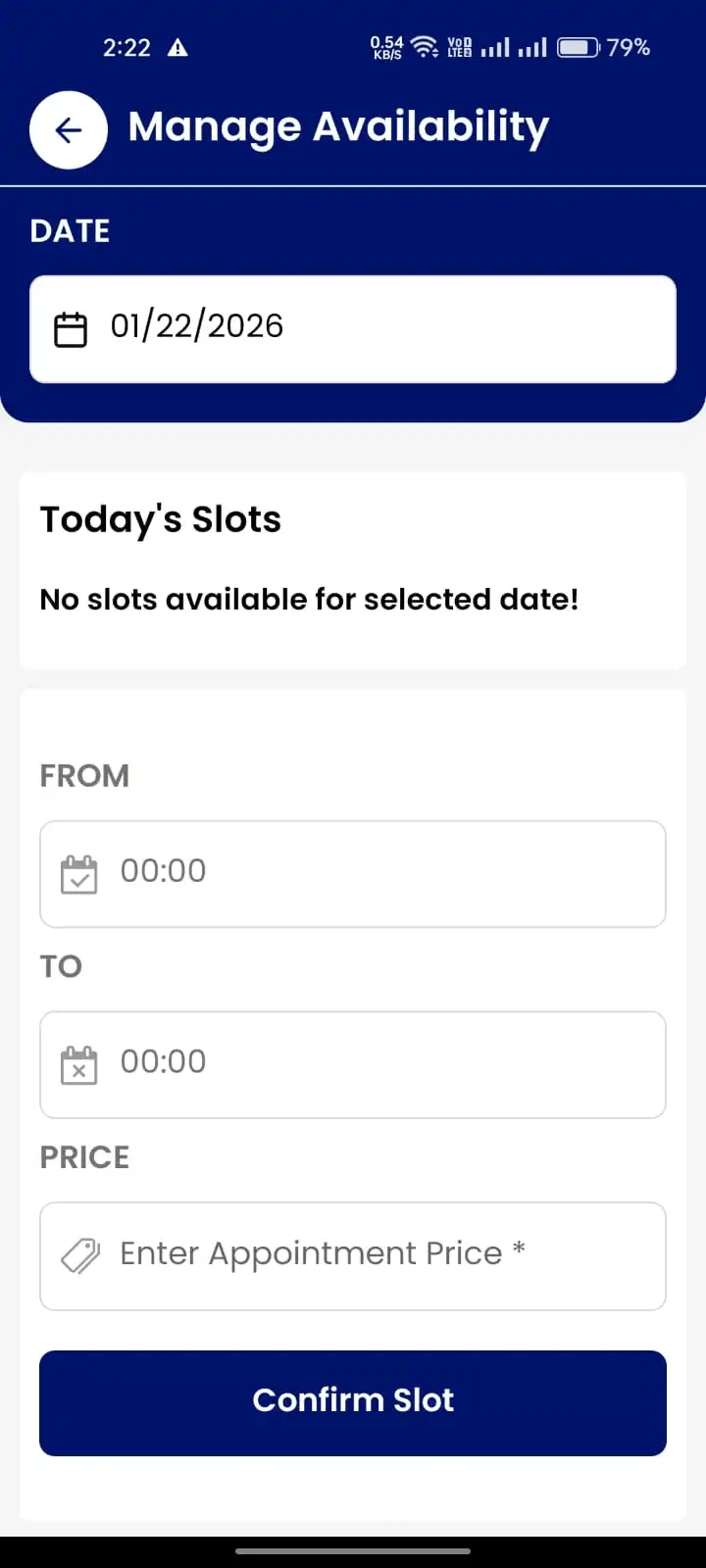Screen dimensions: 706x1568
Task: Tap the bottom home gesture bar
Action: (353, 1551)
